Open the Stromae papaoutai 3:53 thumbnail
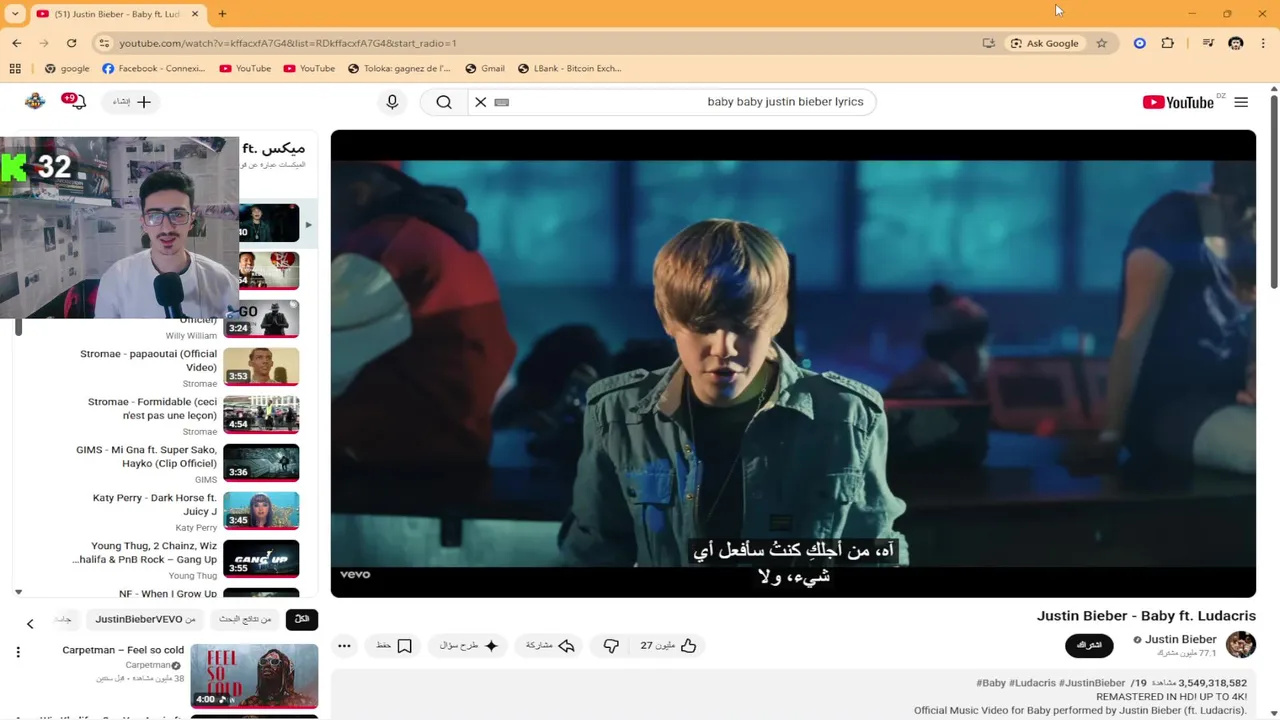The height and width of the screenshot is (720, 1280). [x=261, y=367]
